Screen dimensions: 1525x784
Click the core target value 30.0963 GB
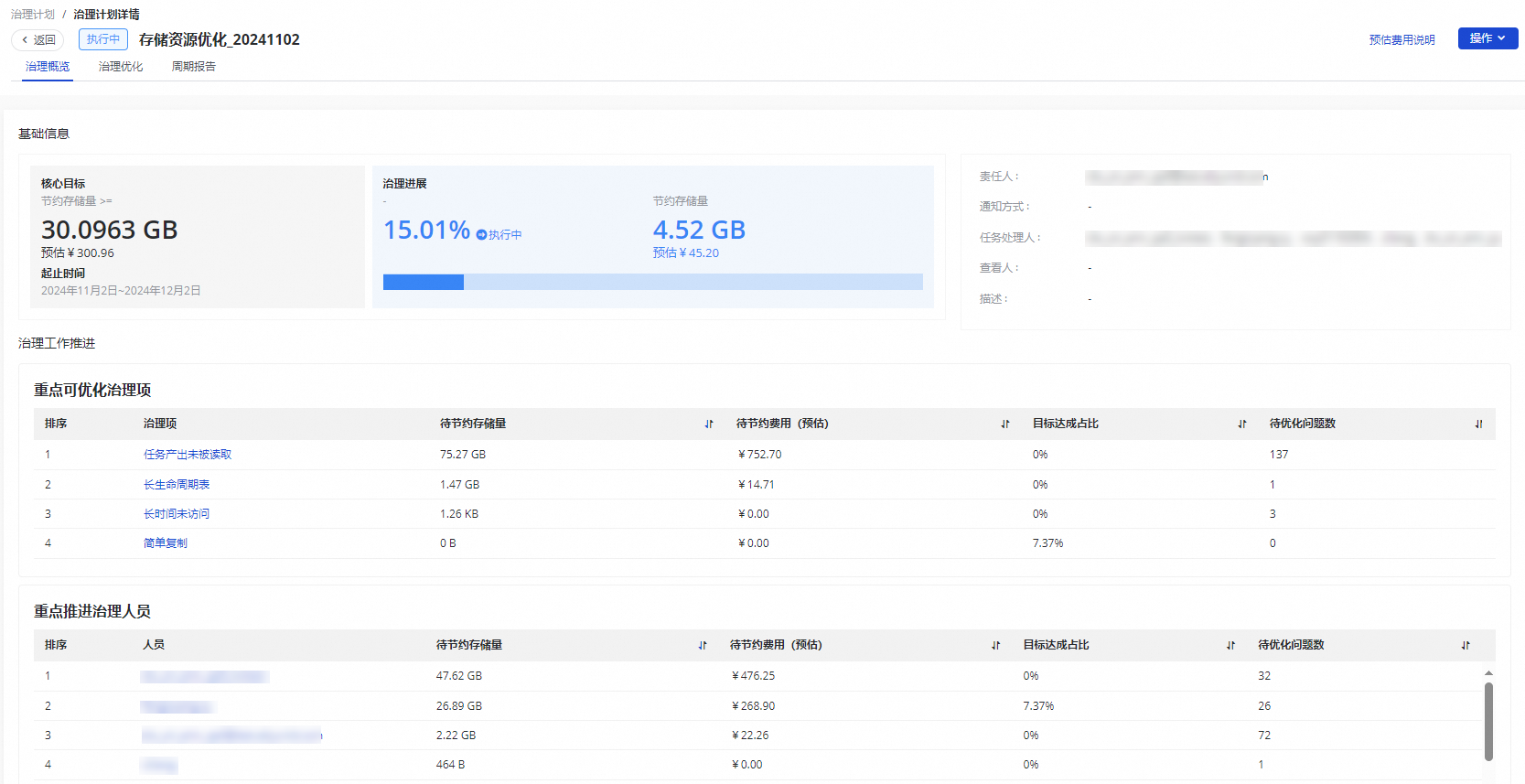tap(110, 230)
